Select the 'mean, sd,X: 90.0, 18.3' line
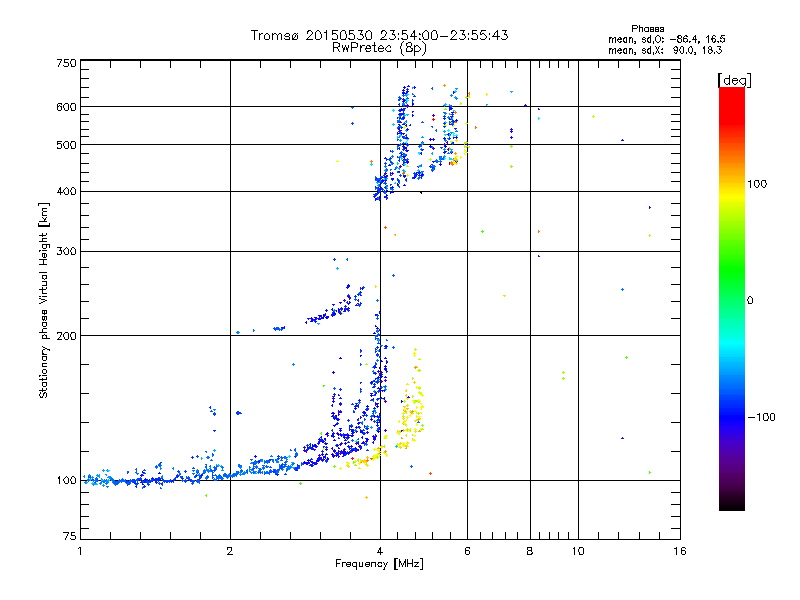 pos(665,50)
